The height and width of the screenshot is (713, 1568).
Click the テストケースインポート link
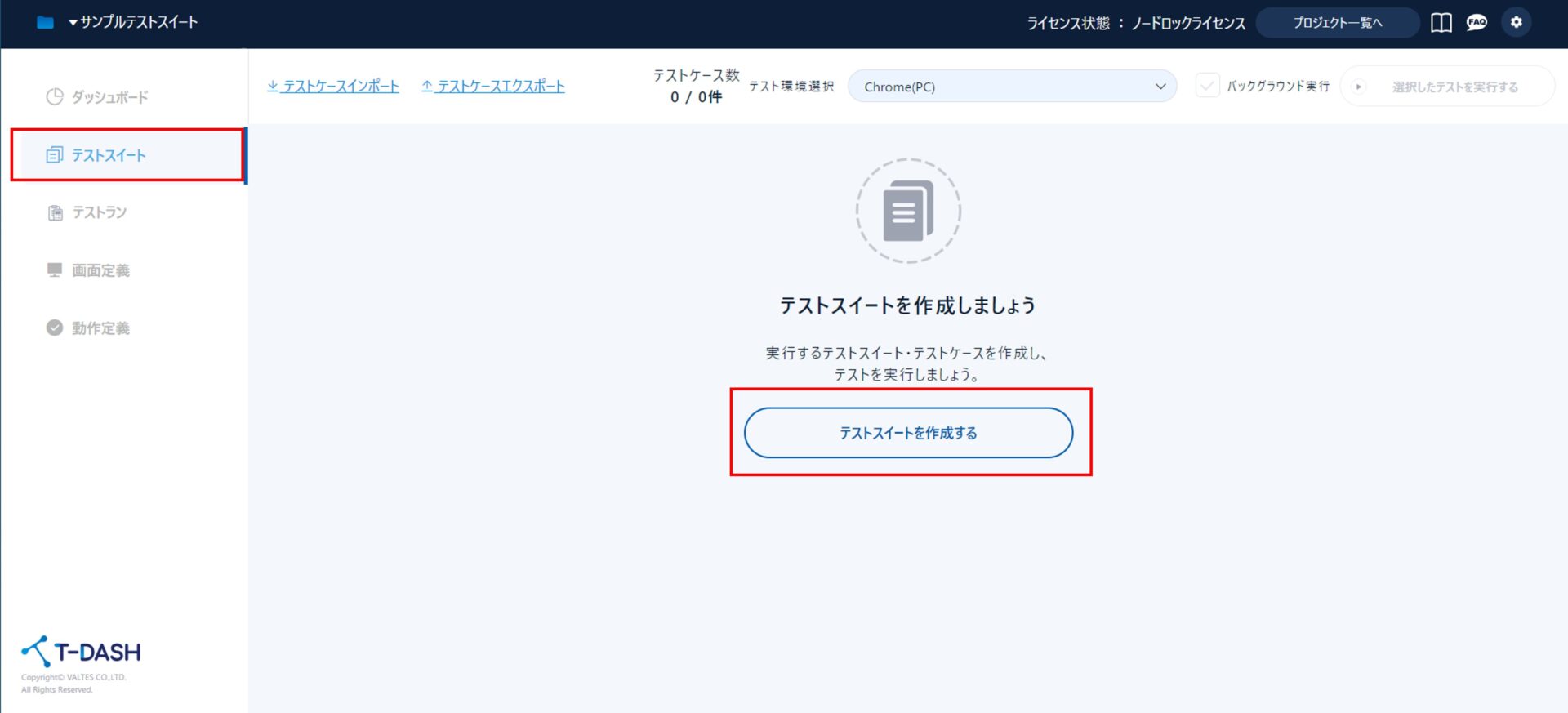coord(333,87)
